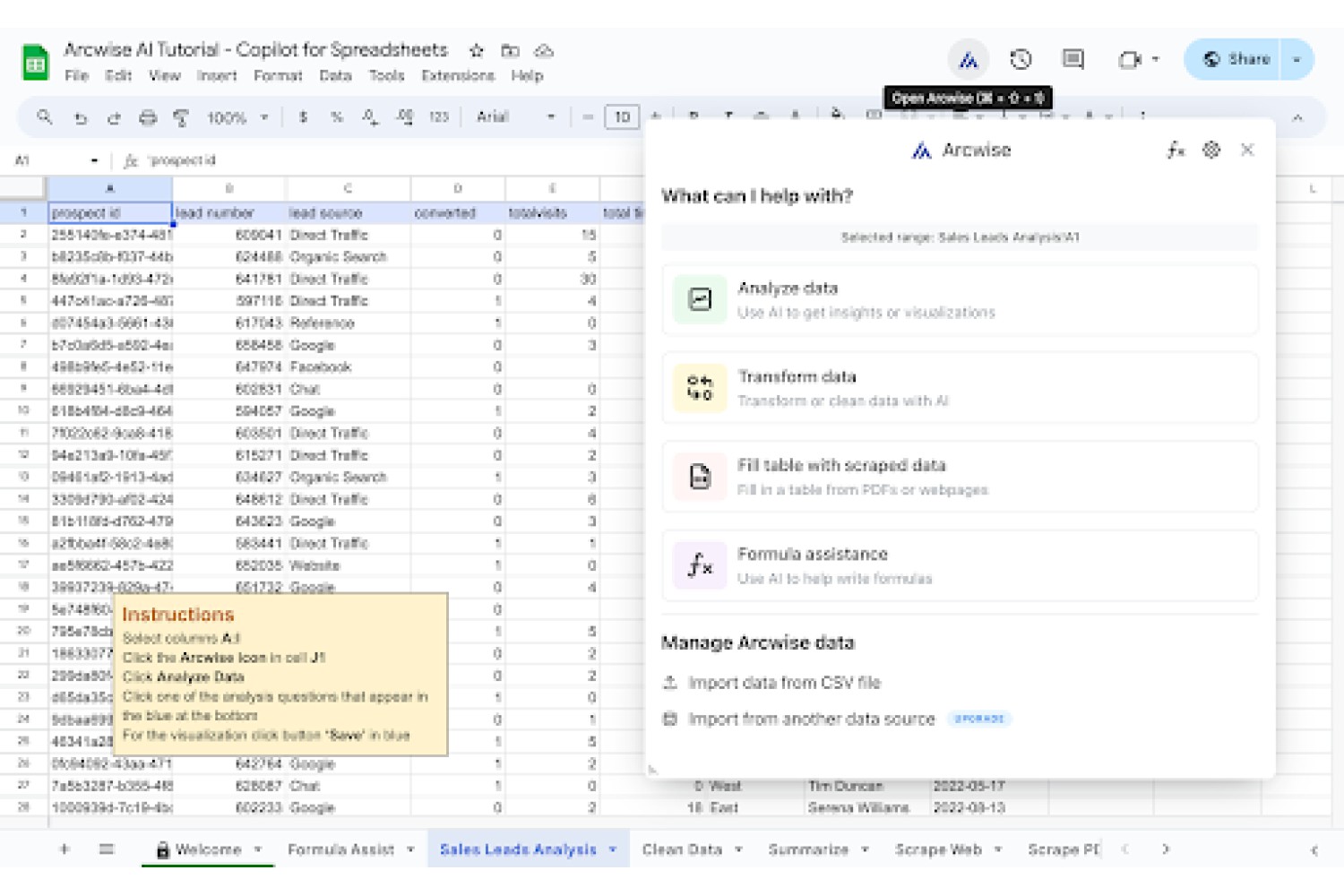Click the formula bar content

(x=183, y=160)
